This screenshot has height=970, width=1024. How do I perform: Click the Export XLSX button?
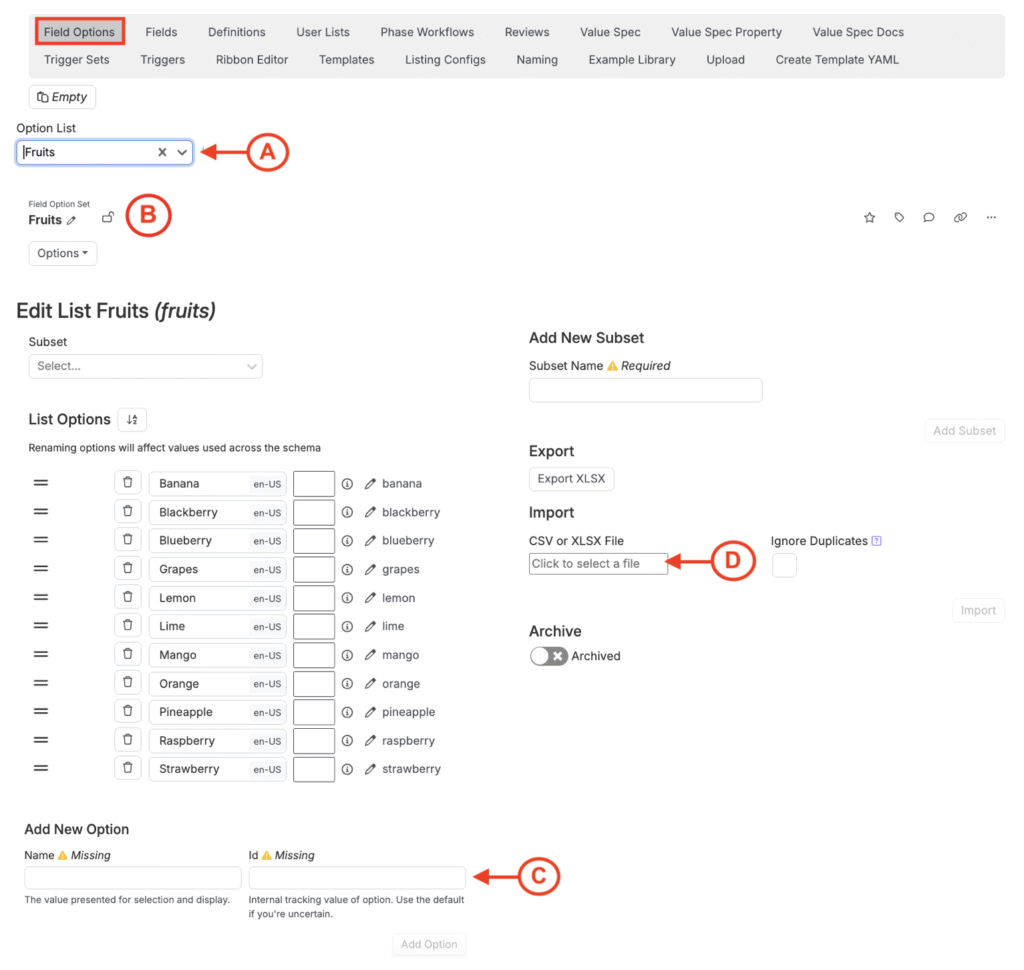point(570,479)
